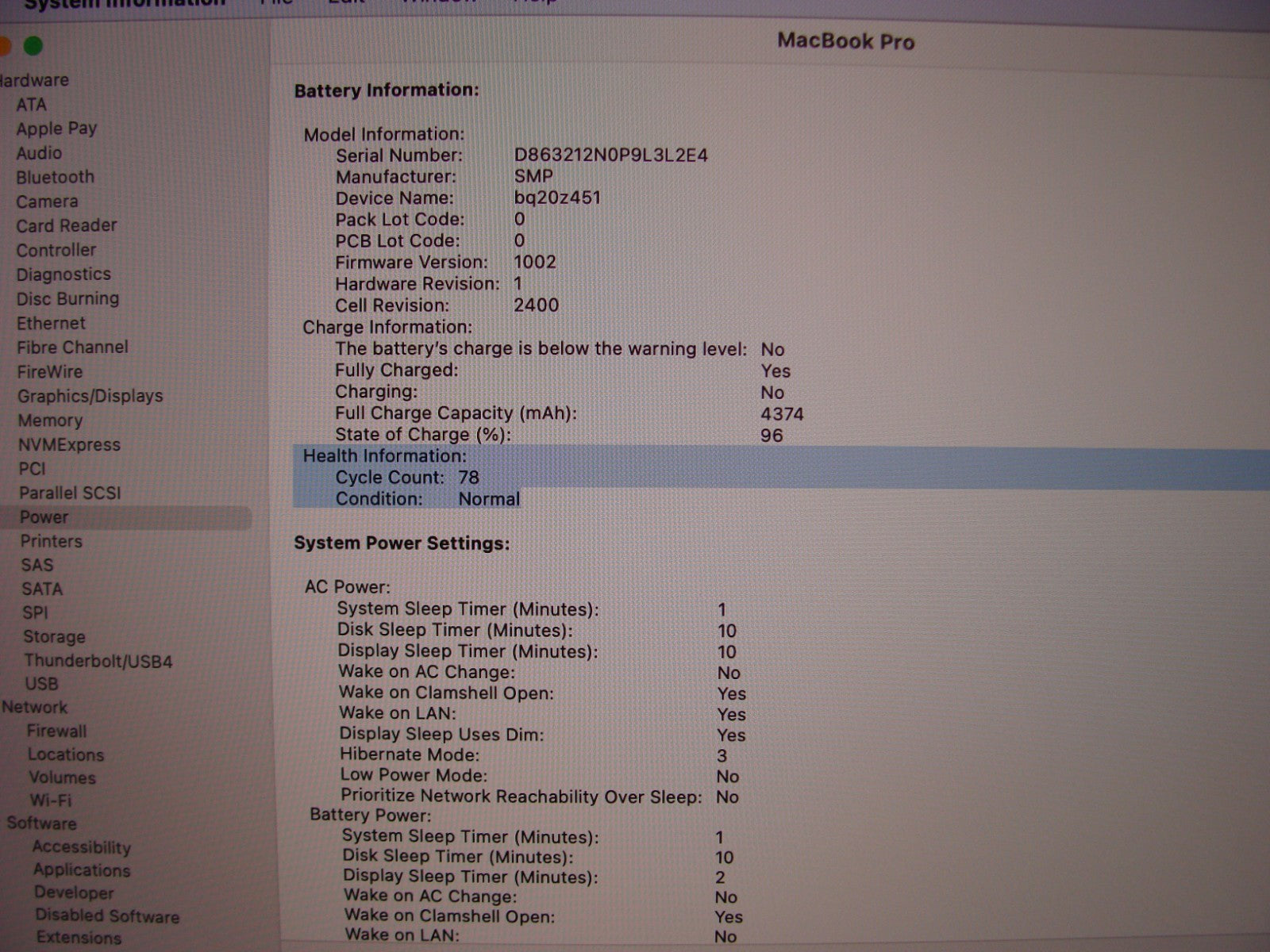Viewport: 1270px width, 952px height.
Task: Click the green full-screen window button
Action: click(x=33, y=46)
